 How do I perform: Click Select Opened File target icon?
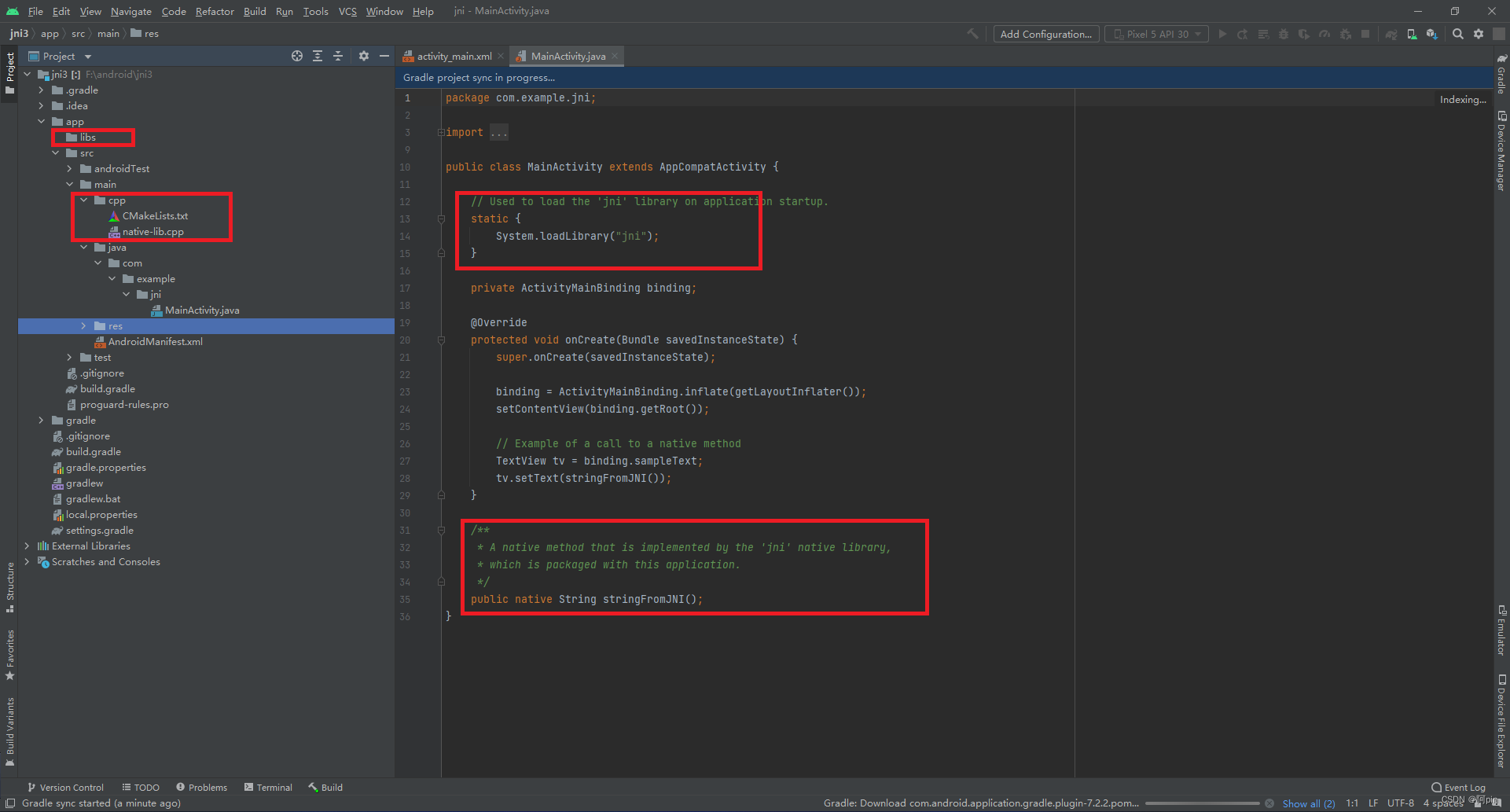(297, 56)
